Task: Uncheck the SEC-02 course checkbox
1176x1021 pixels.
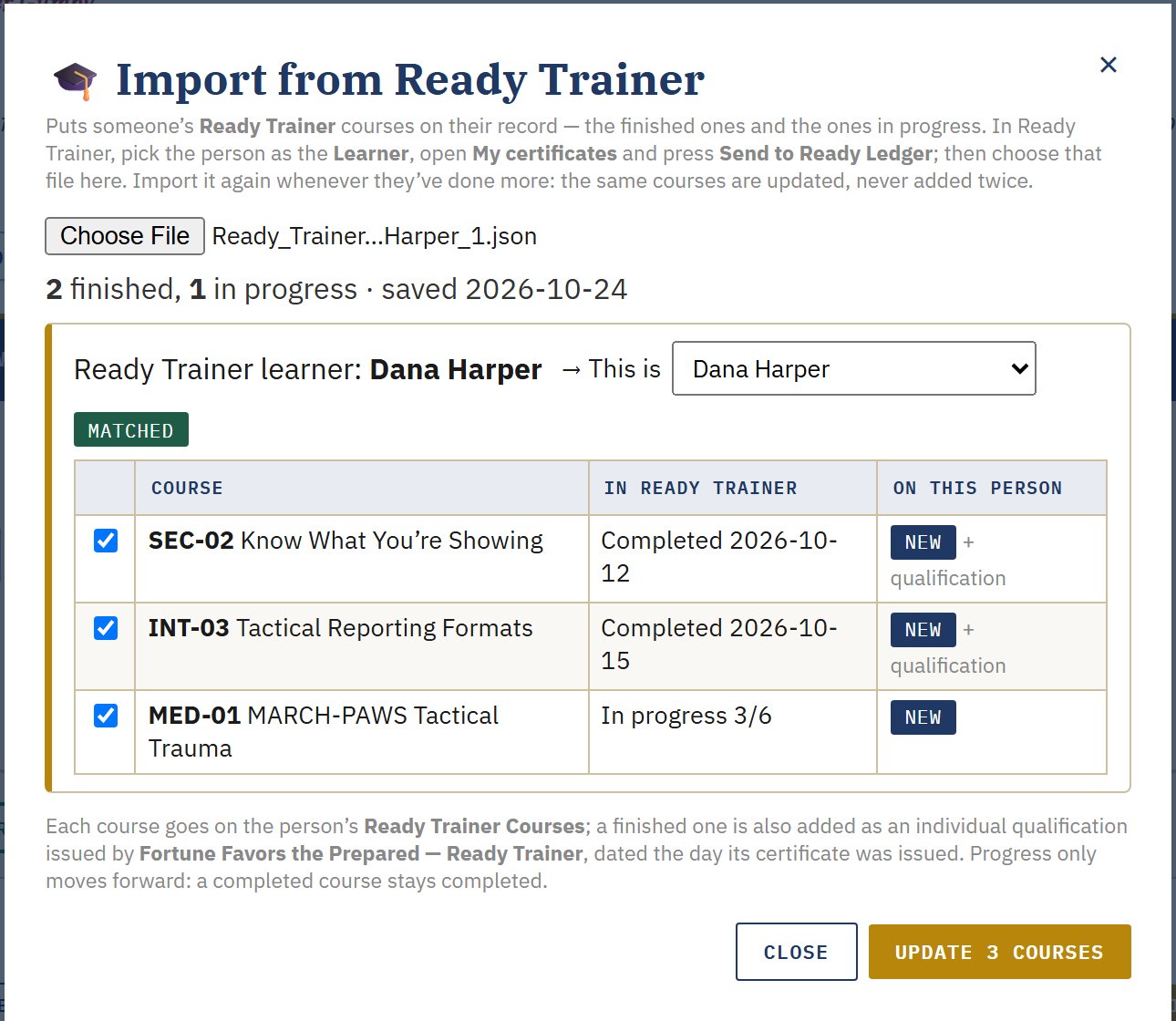Action: coord(106,541)
